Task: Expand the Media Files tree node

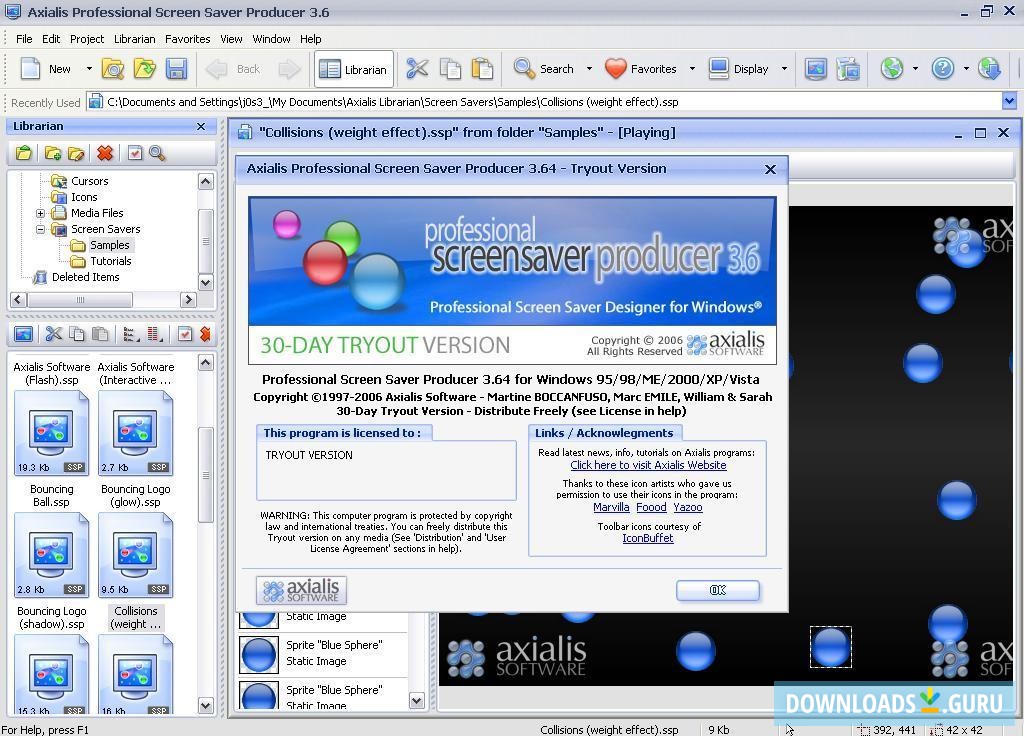Action: click(x=41, y=213)
